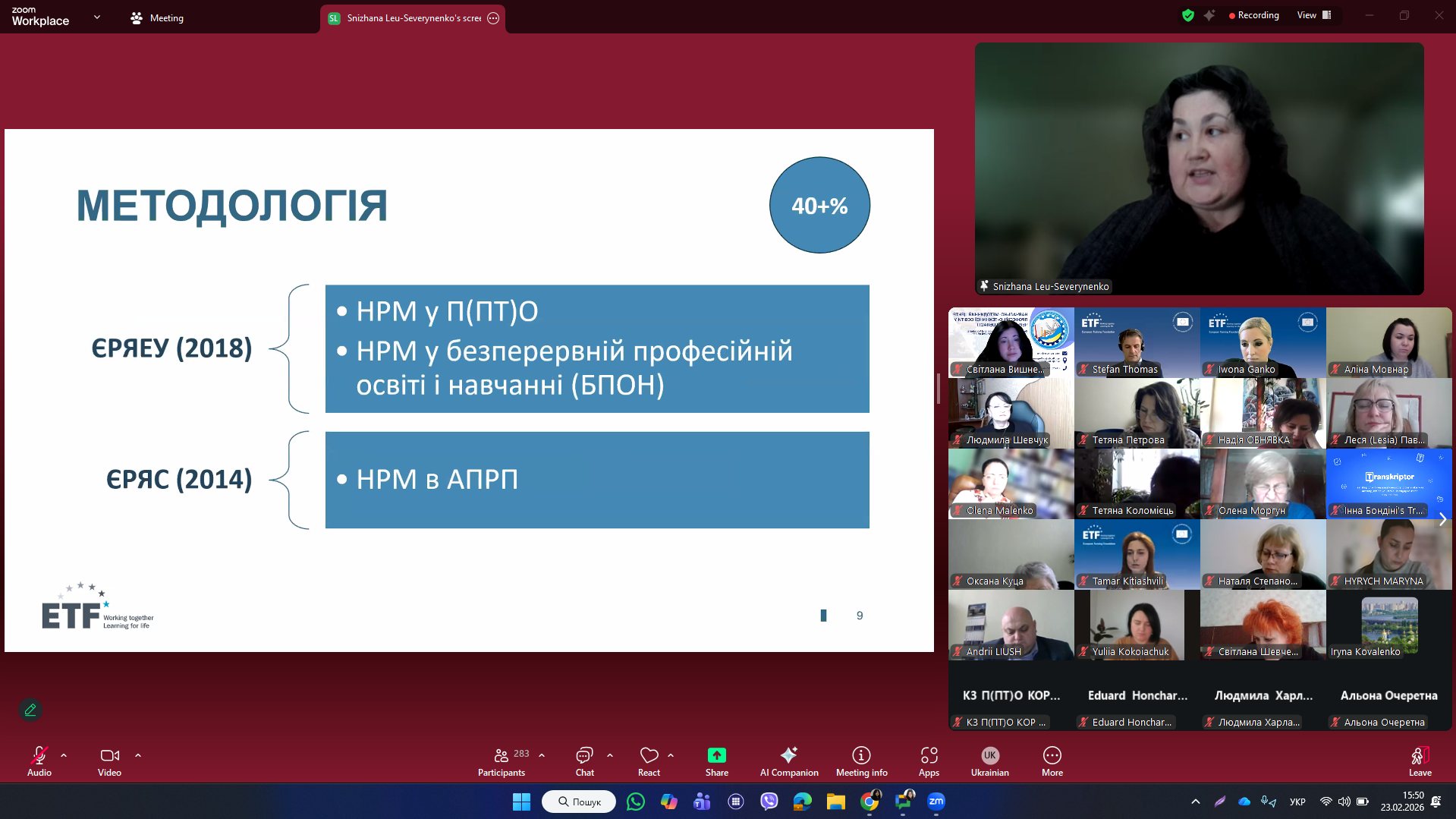Viewport: 1456px width, 819px height.
Task: Expand video options arrow next to Video
Action: click(138, 756)
